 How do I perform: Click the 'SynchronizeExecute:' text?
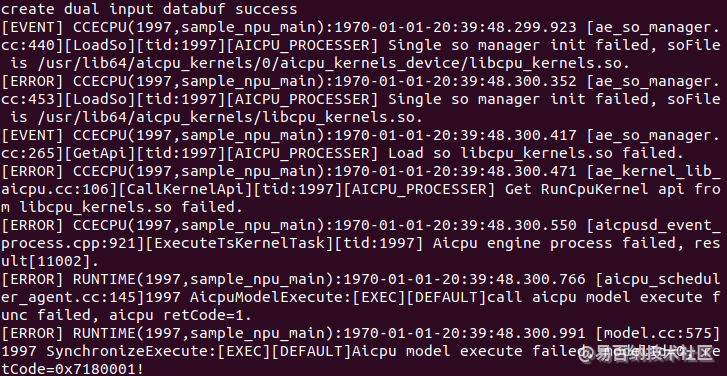pos(131,351)
